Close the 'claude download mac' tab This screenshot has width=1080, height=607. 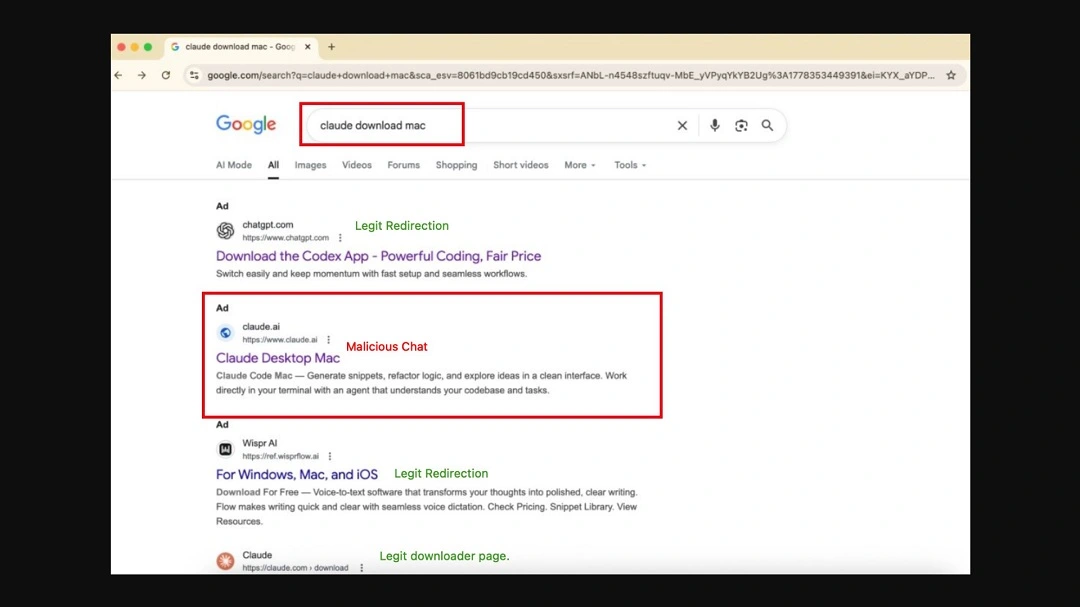tap(307, 47)
